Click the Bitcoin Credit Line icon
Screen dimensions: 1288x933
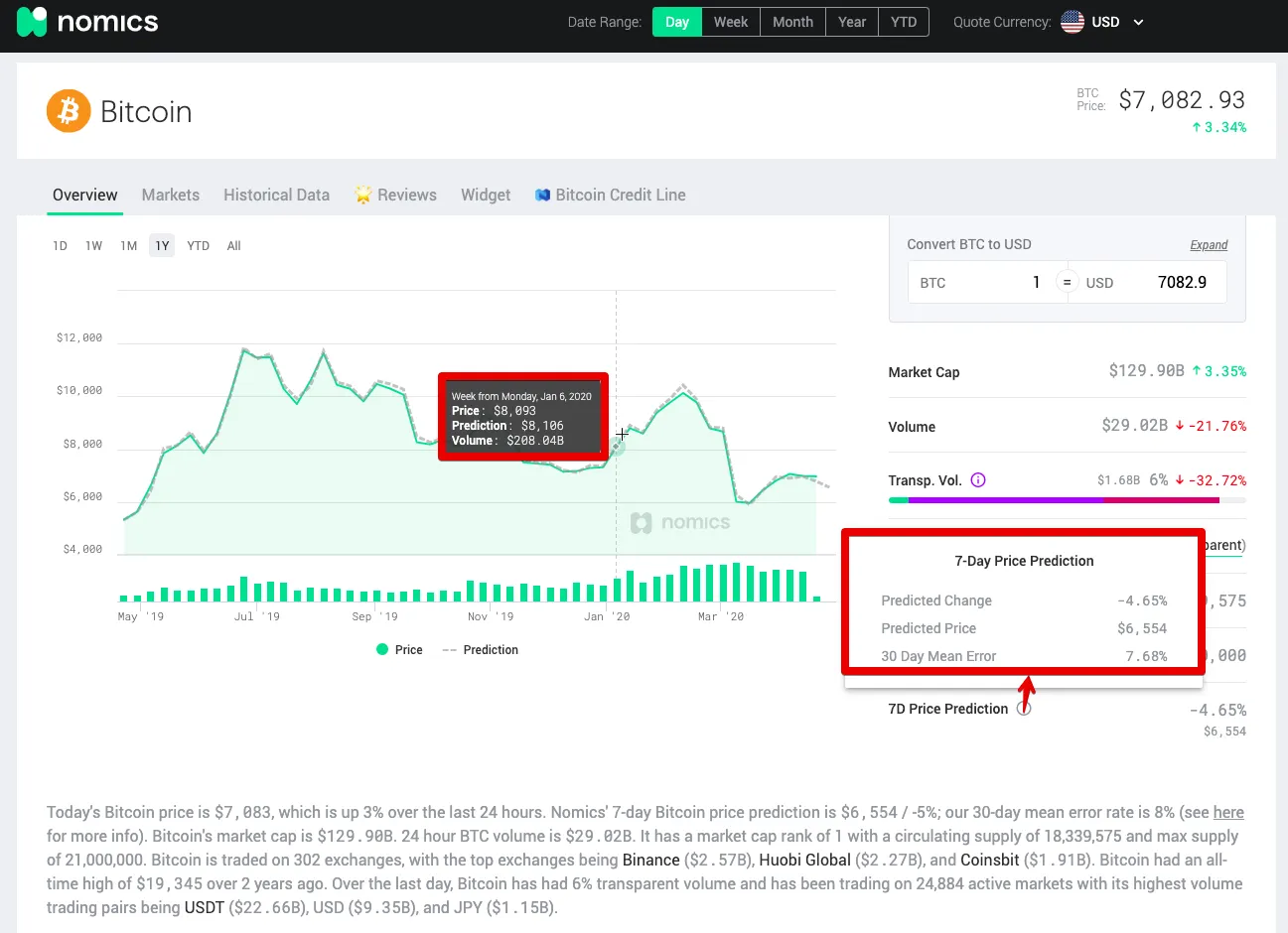[x=542, y=195]
